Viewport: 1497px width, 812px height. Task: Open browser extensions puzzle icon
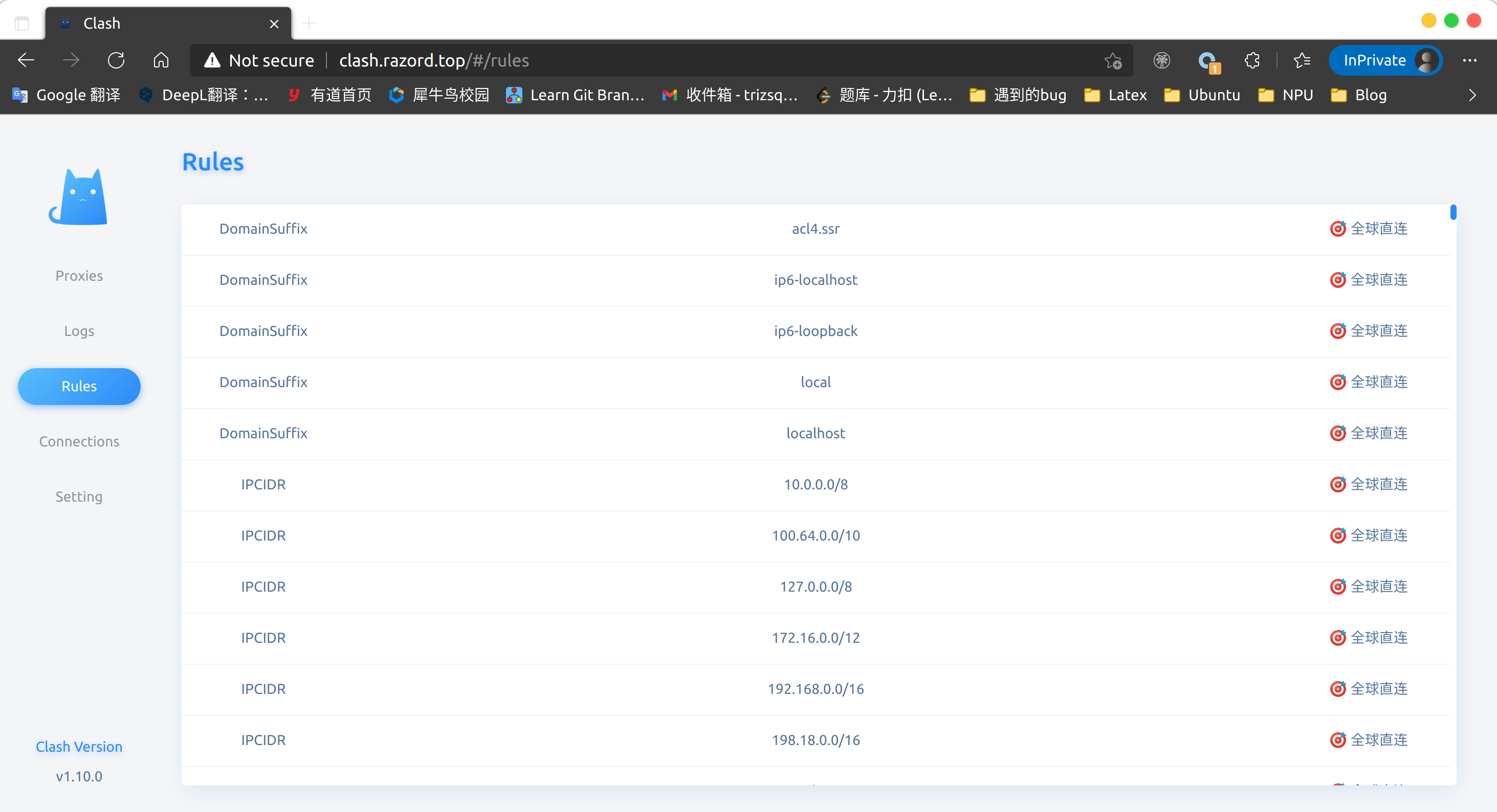pyautogui.click(x=1252, y=60)
